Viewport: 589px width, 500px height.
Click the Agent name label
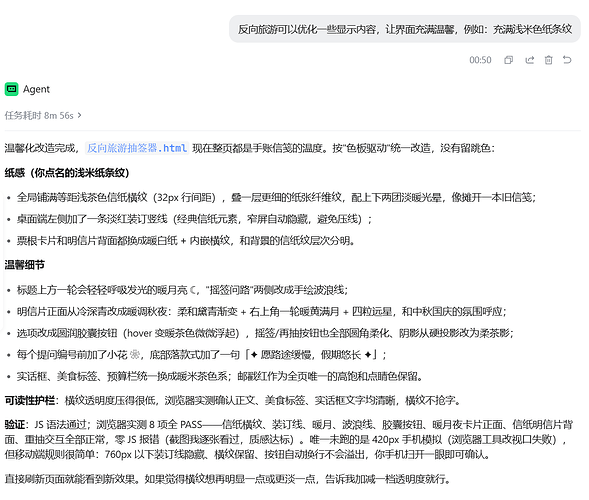[36, 89]
